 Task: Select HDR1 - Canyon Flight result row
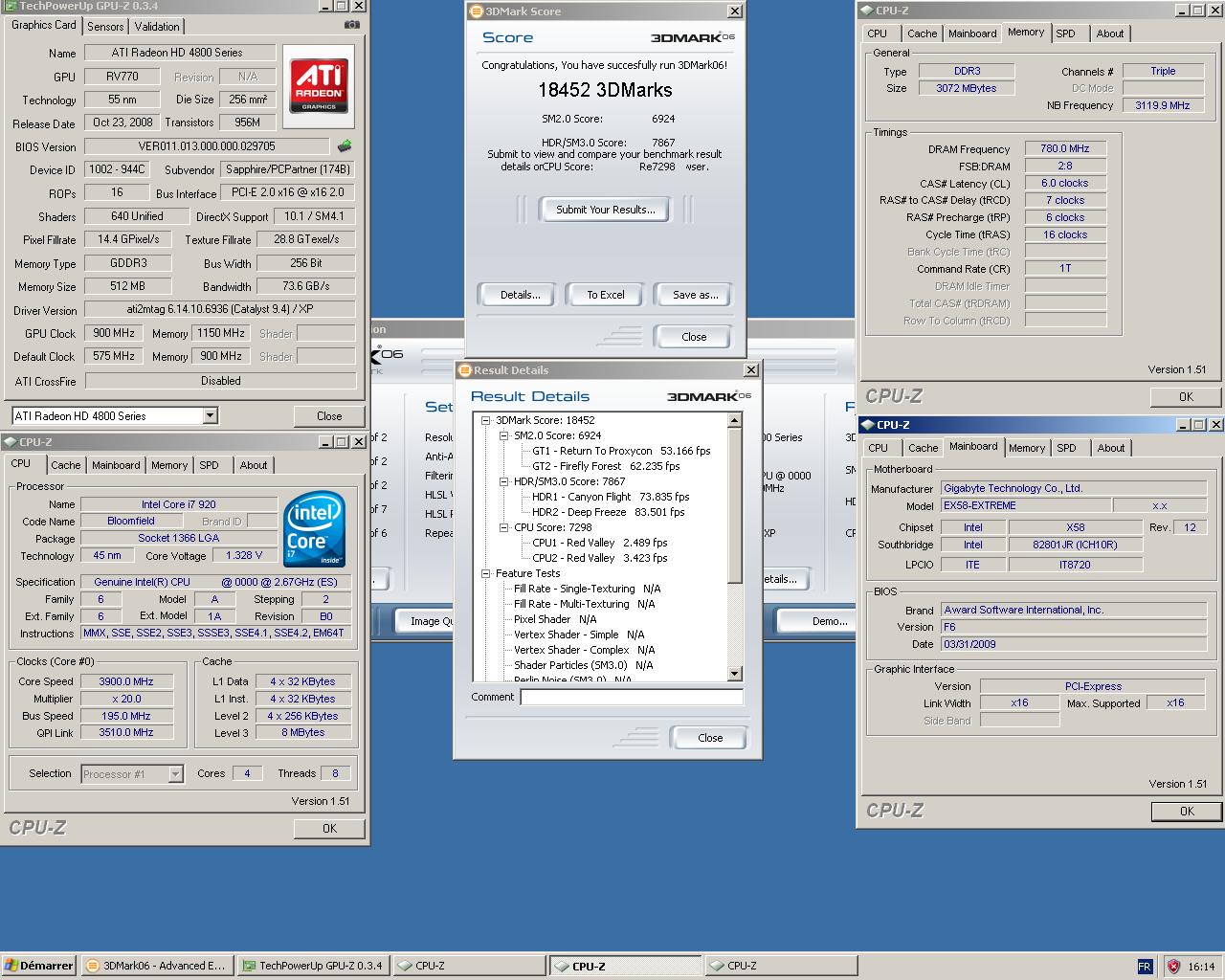[x=611, y=497]
